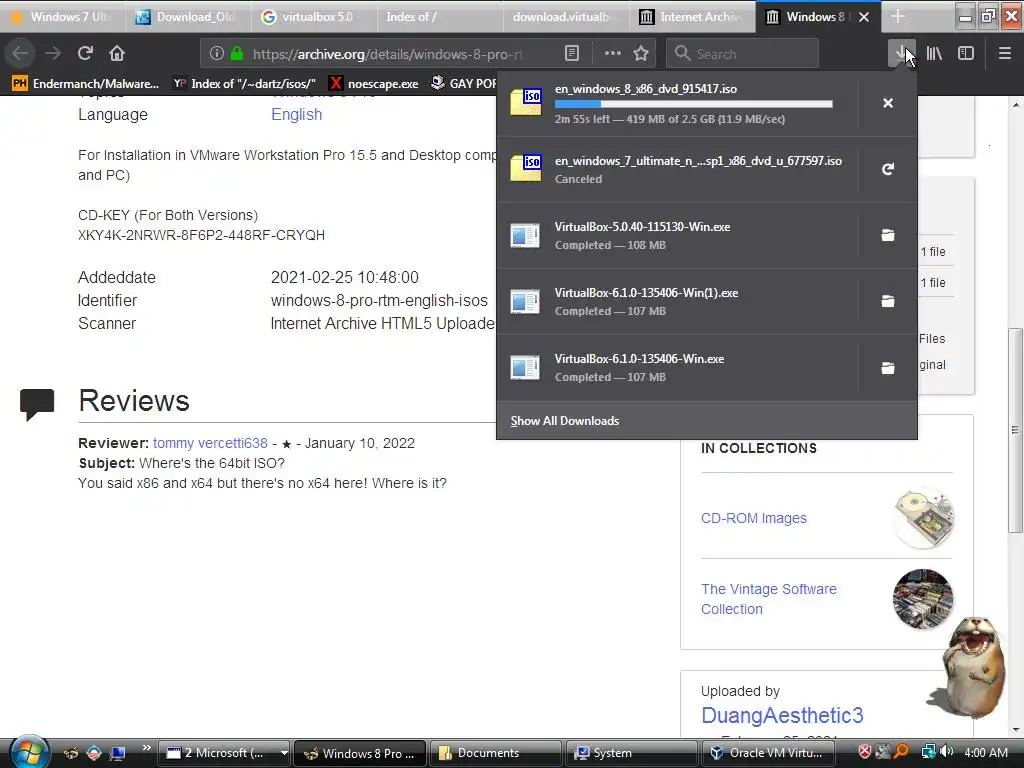The image size is (1024, 768).
Task: Open containing folder for VirtualBox-6.1.0-135406-Win.exe
Action: (888, 368)
